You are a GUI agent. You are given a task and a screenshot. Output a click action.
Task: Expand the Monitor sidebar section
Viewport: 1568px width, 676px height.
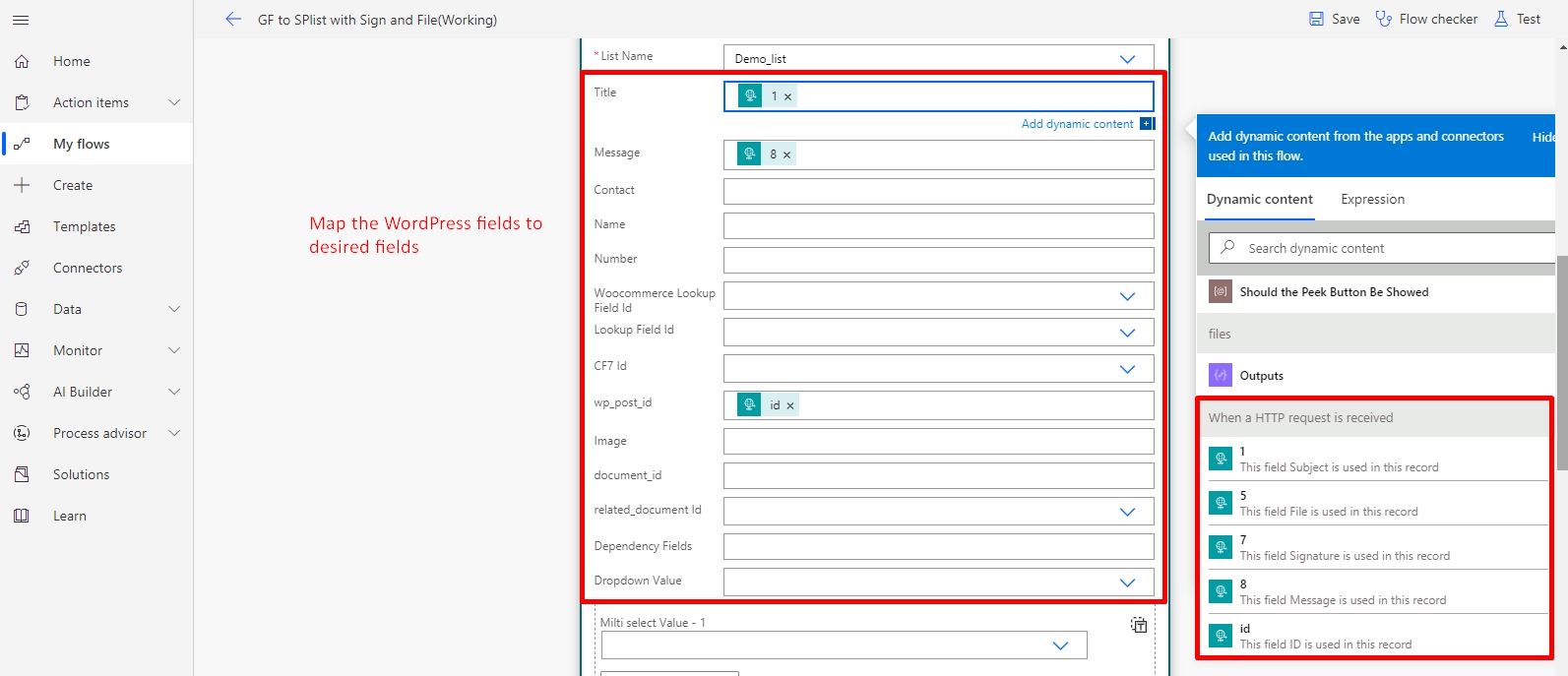click(x=174, y=350)
